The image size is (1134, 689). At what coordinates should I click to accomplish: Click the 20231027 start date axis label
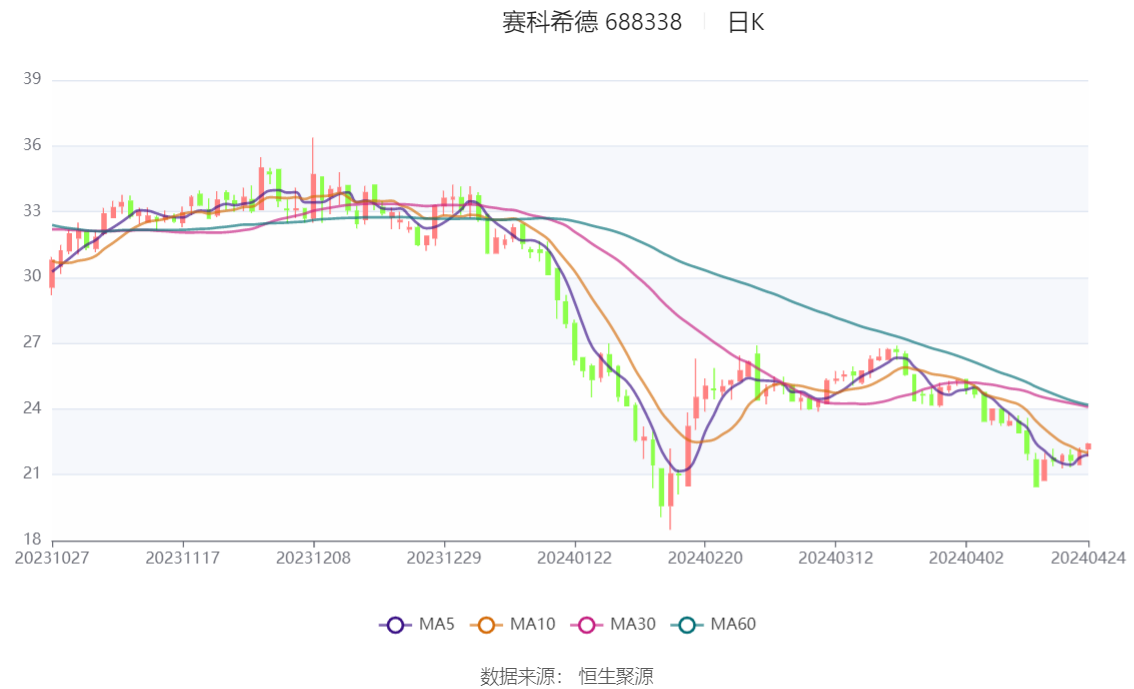point(52,558)
